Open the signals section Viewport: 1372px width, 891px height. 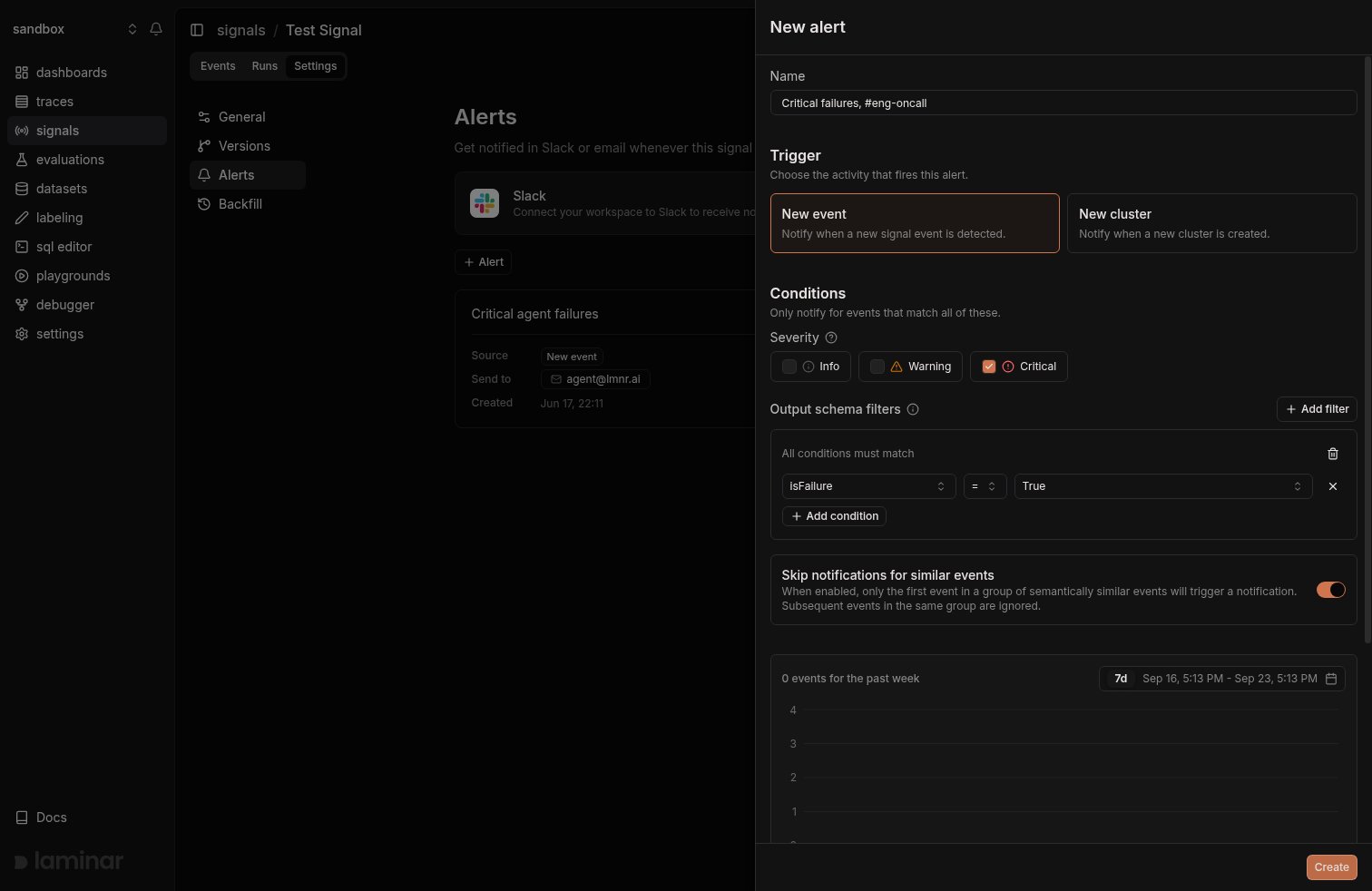(x=86, y=131)
